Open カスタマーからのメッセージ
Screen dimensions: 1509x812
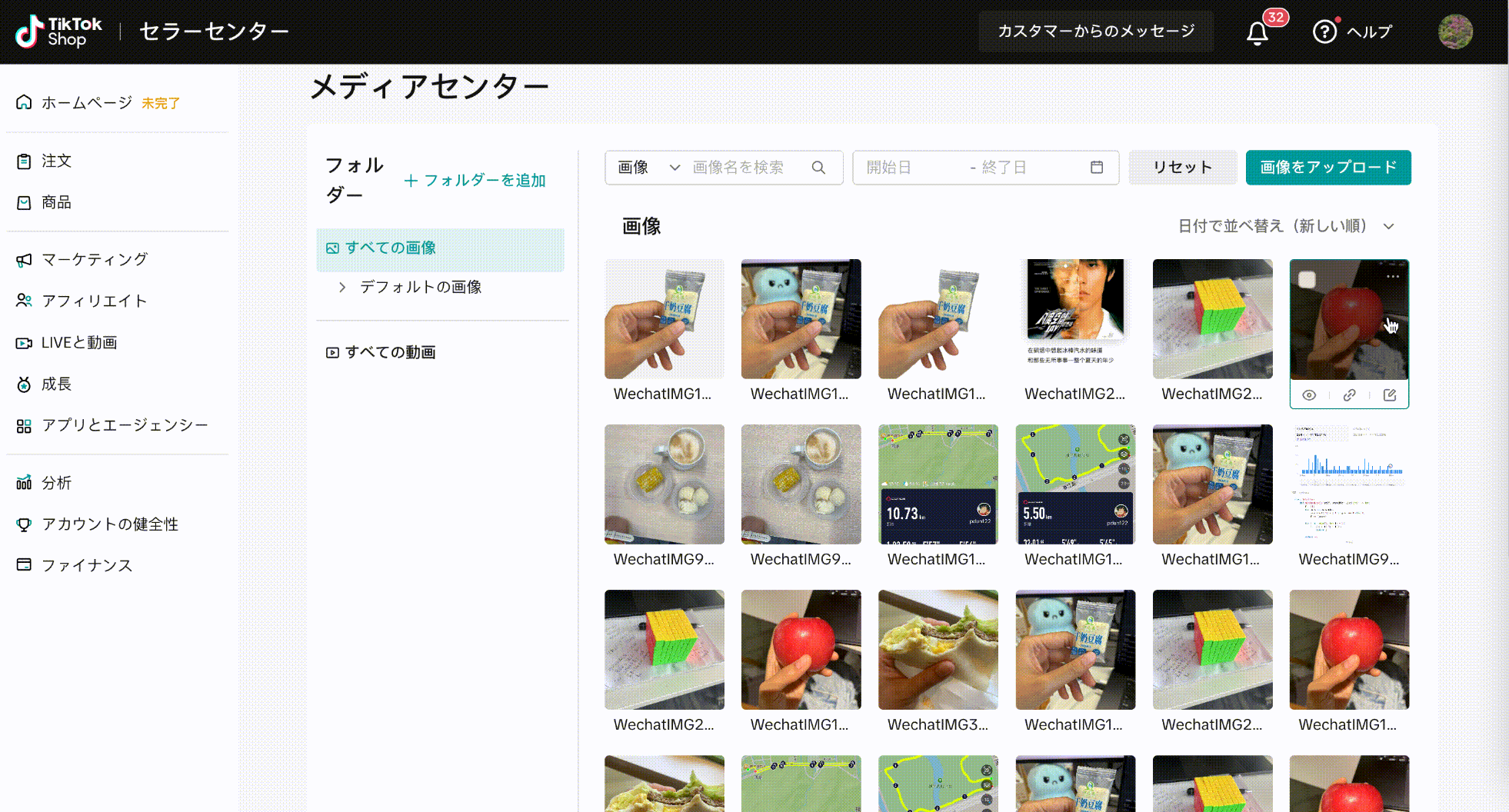[x=1096, y=32]
